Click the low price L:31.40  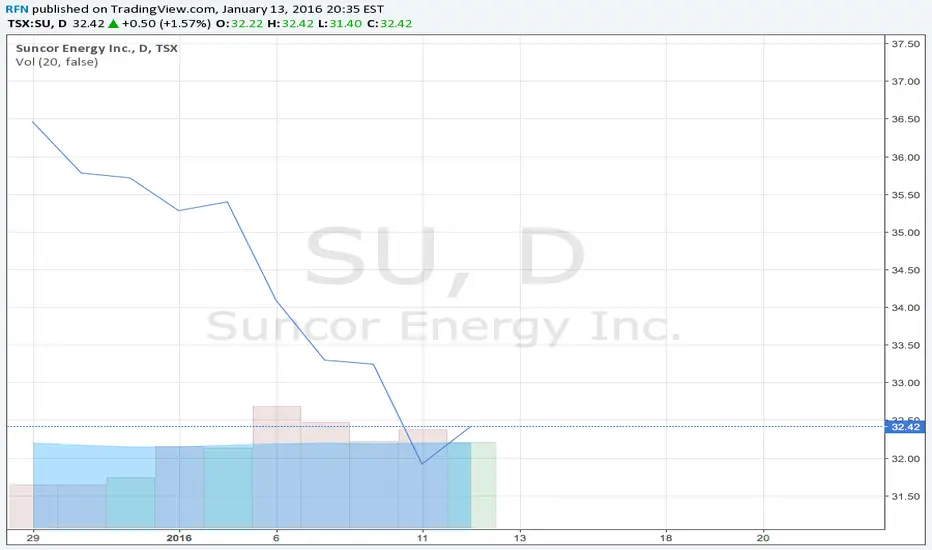339,24
